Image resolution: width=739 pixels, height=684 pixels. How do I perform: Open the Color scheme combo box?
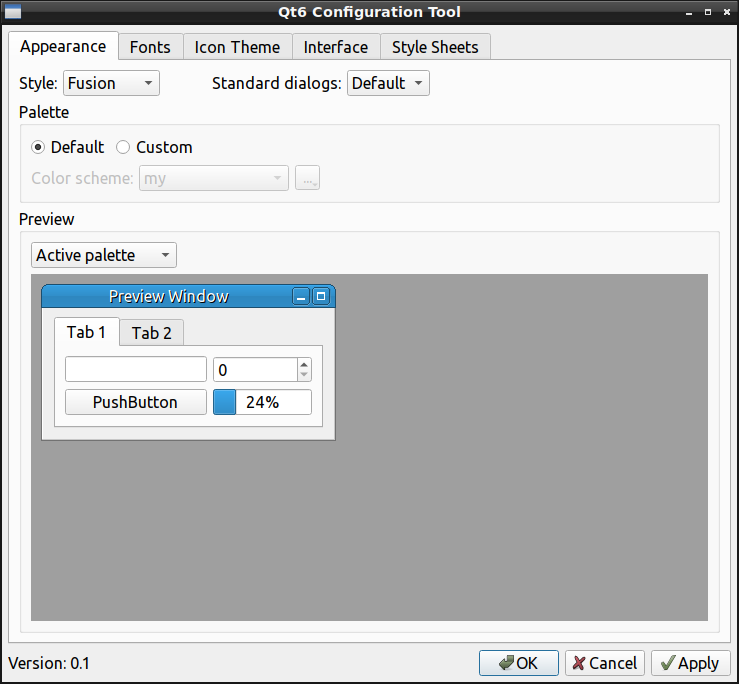pyautogui.click(x=213, y=178)
